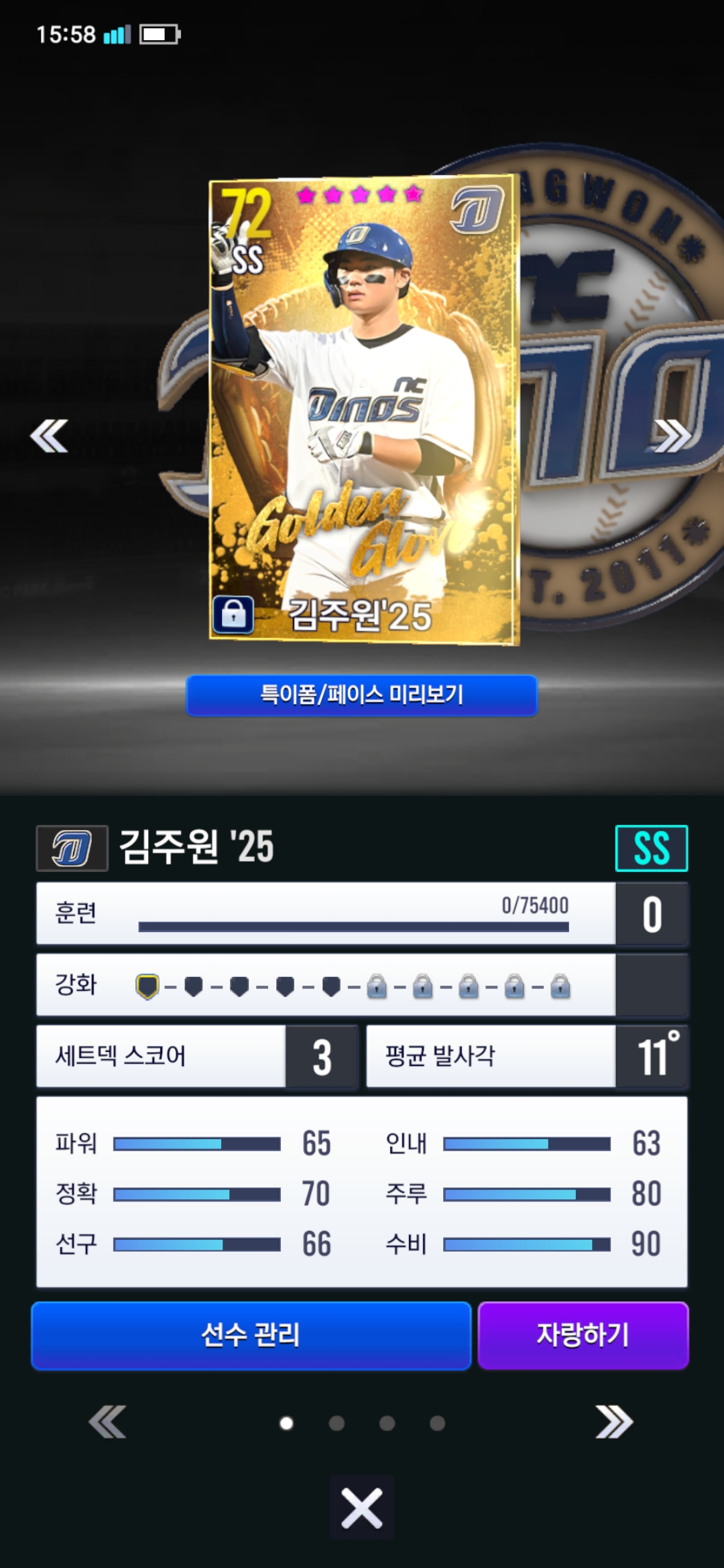The width and height of the screenshot is (724, 1568).
Task: Switch to the fourth page dot
Action: pos(437,1423)
